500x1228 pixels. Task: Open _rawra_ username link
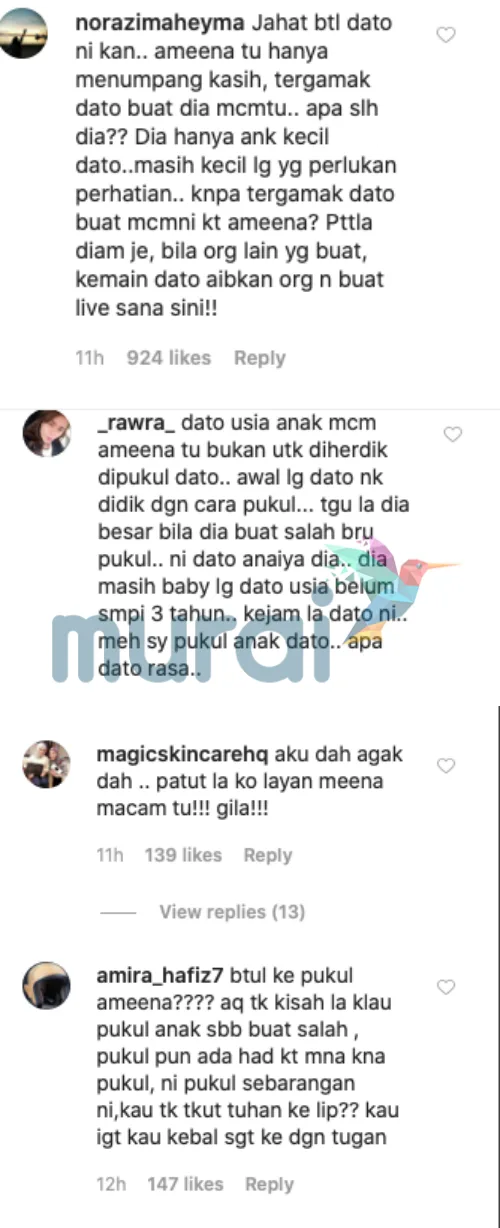pyautogui.click(x=130, y=423)
